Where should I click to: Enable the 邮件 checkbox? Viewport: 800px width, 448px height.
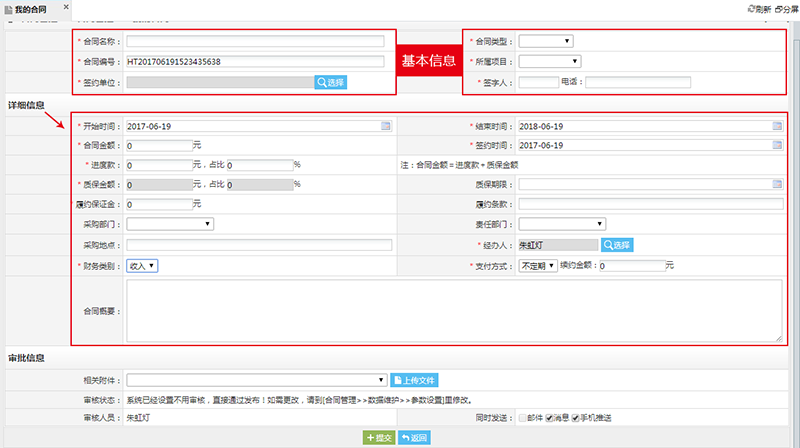pyautogui.click(x=522, y=417)
